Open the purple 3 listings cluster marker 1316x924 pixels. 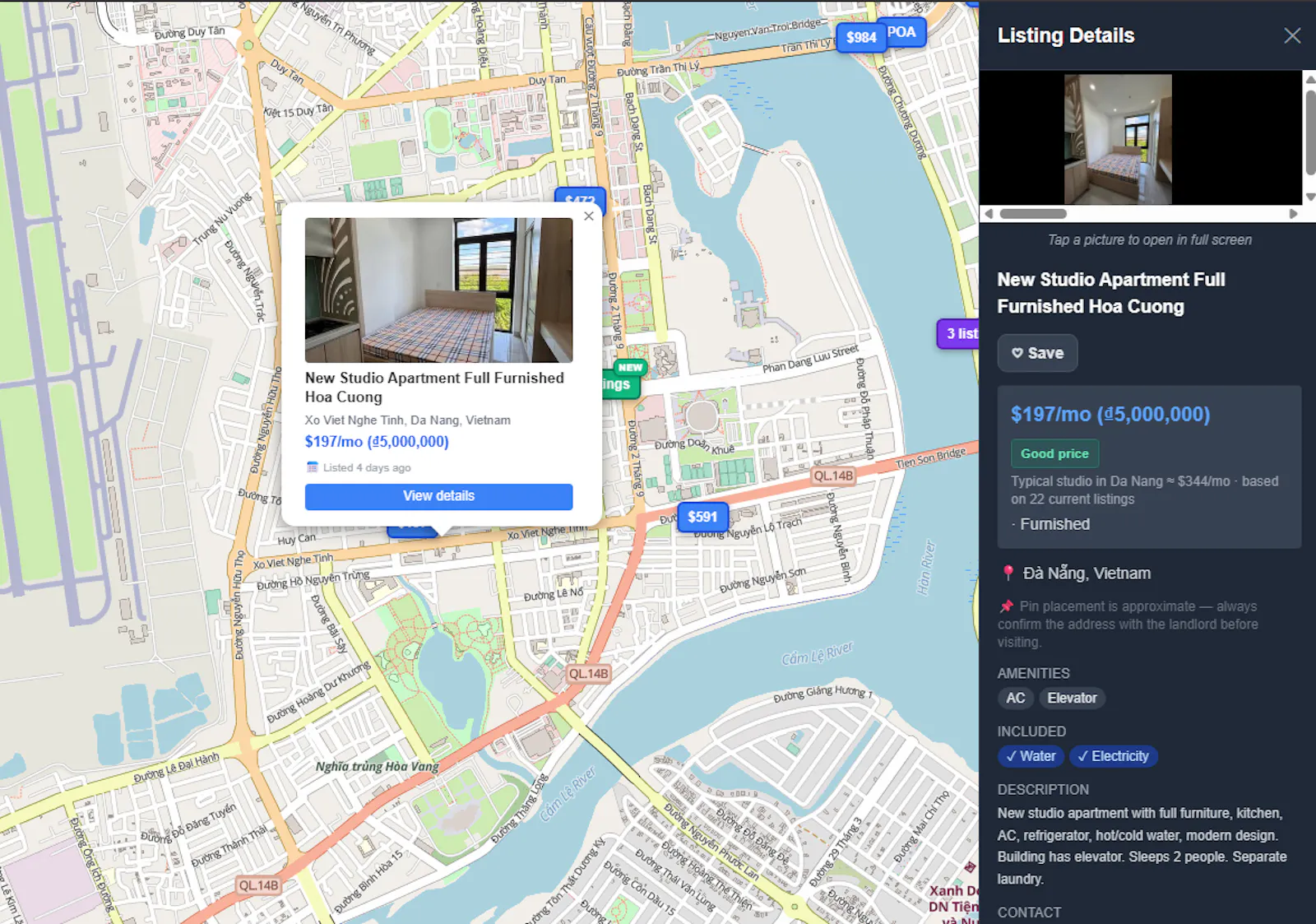click(x=960, y=333)
